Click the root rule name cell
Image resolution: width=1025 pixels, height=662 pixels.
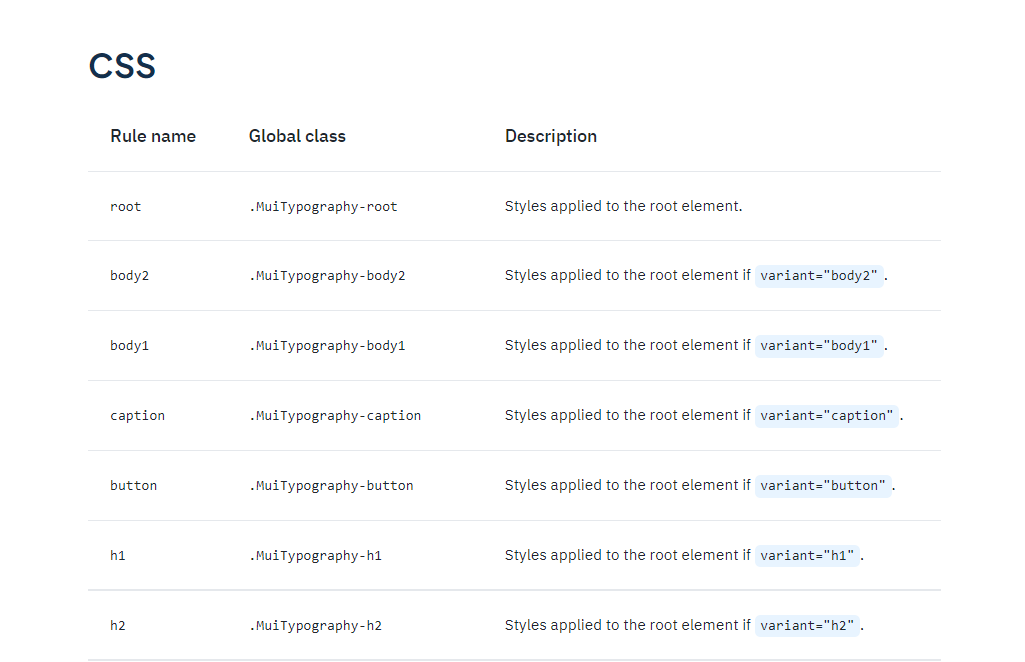coord(126,207)
